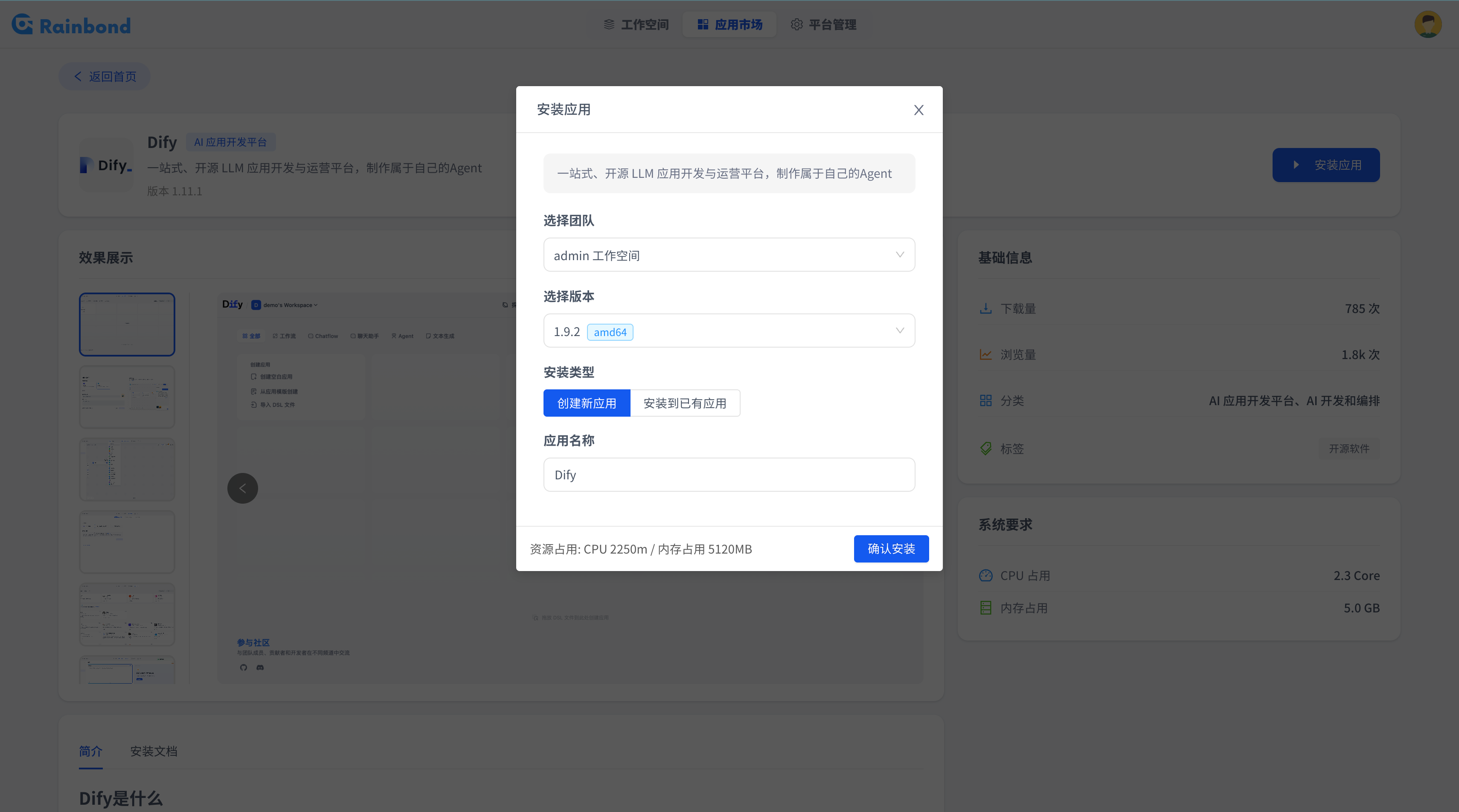Viewport: 1459px width, 812px height.
Task: Click the 785 次 download count
Action: tap(1362, 309)
